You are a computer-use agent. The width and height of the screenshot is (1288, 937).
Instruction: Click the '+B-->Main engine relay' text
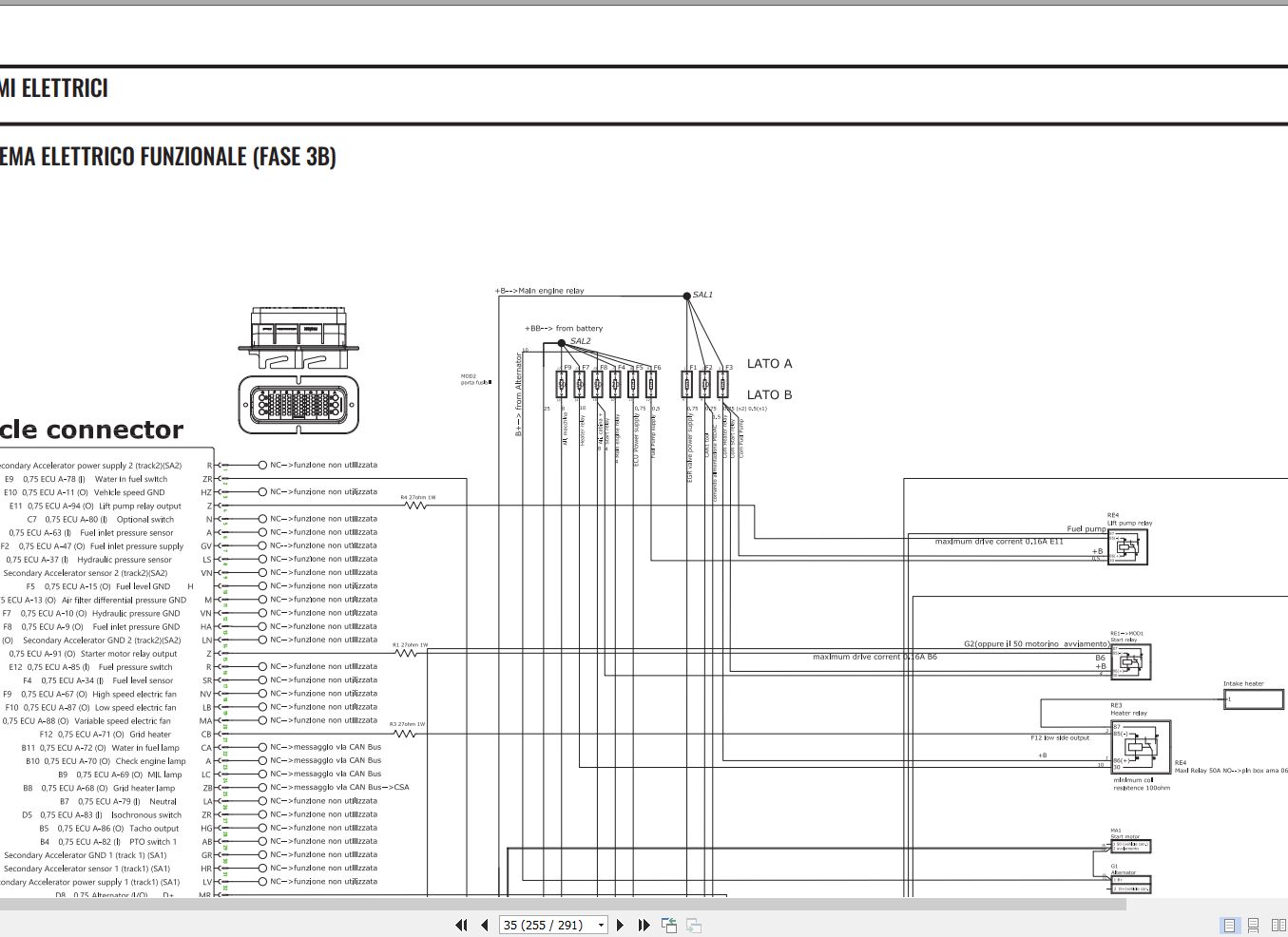(x=539, y=291)
